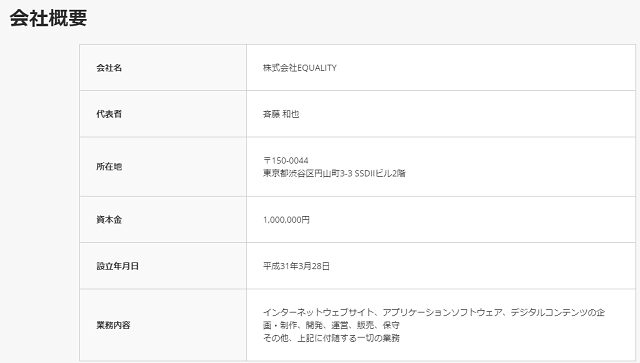The height and width of the screenshot is (363, 640).
Task: Select the 所在地 label cell
Action: pos(163,167)
